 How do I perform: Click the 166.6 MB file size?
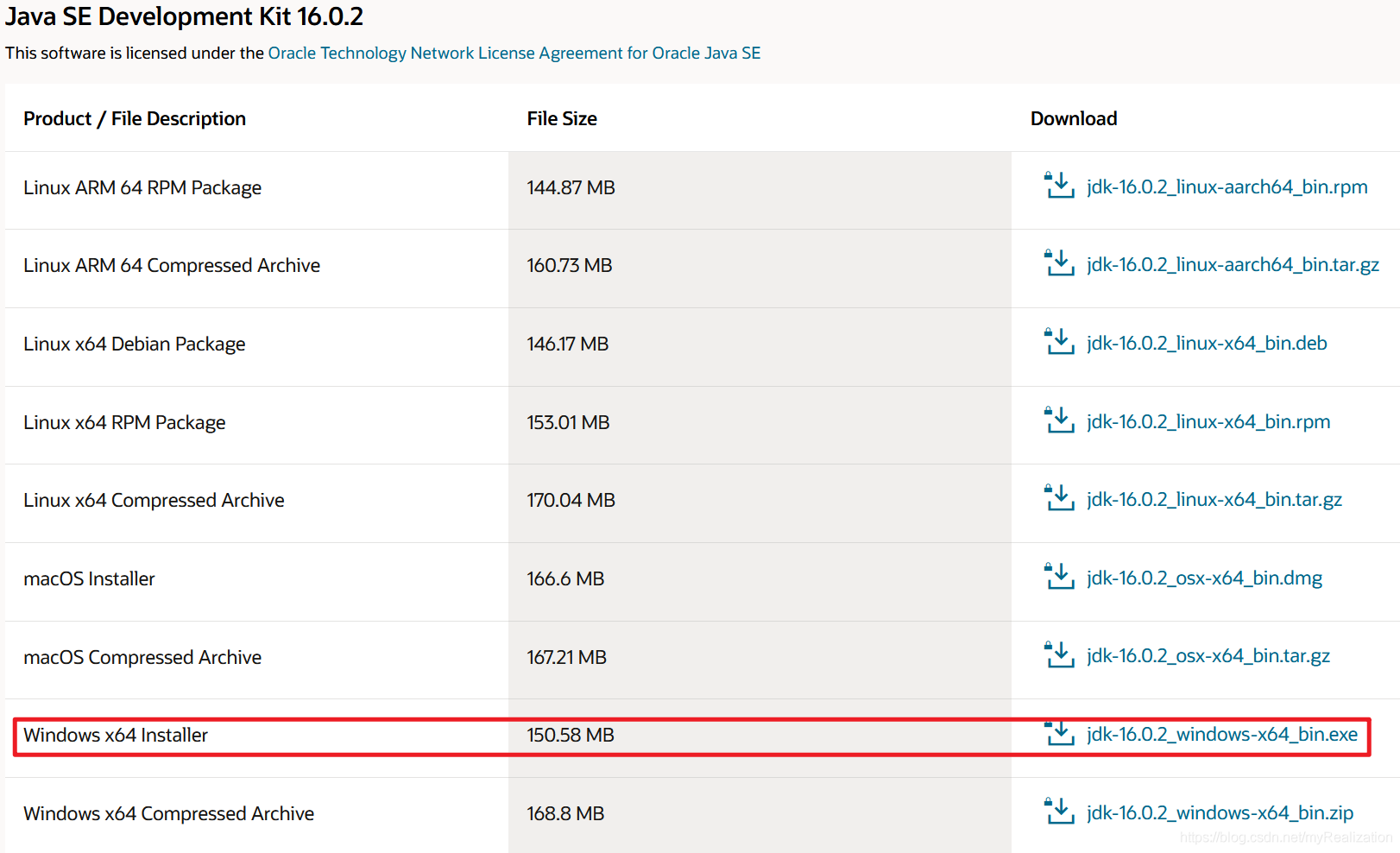(565, 578)
